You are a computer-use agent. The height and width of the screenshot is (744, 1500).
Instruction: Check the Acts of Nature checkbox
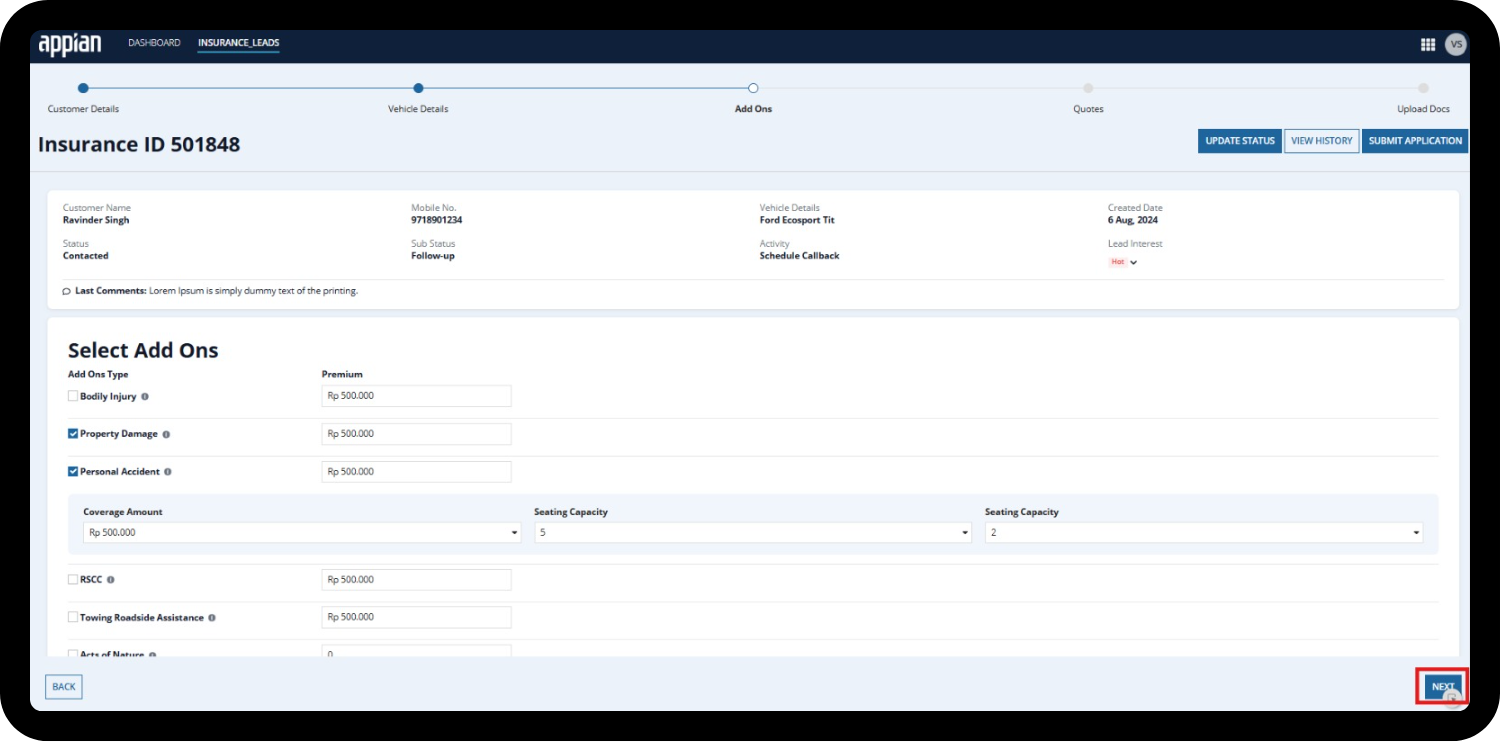tap(73, 654)
